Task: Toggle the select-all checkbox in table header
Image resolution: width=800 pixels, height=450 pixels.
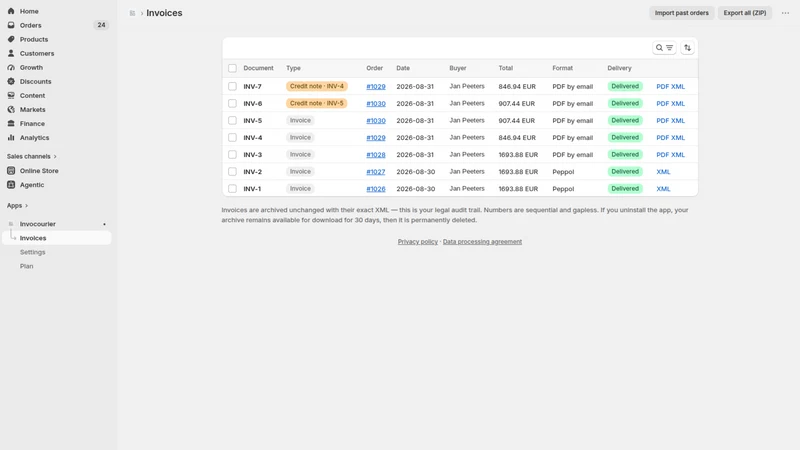Action: 232,68
